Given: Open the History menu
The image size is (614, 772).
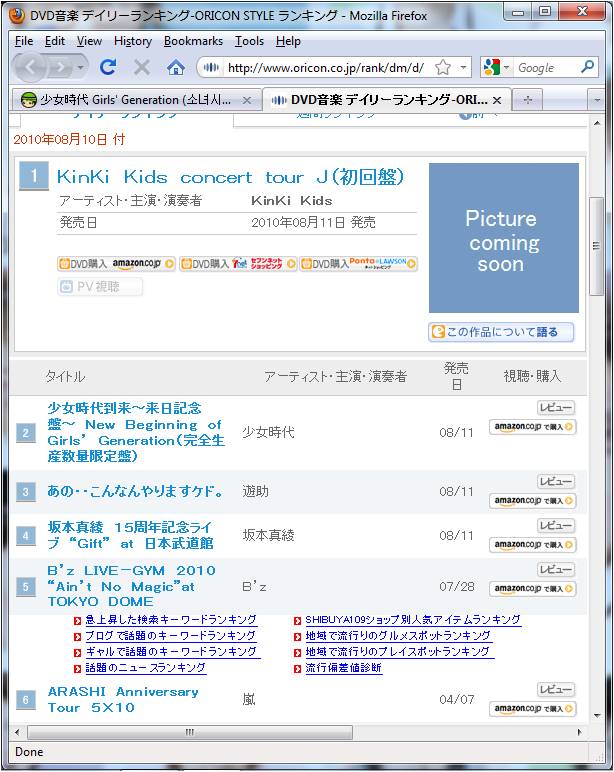Looking at the screenshot, I should (x=132, y=41).
